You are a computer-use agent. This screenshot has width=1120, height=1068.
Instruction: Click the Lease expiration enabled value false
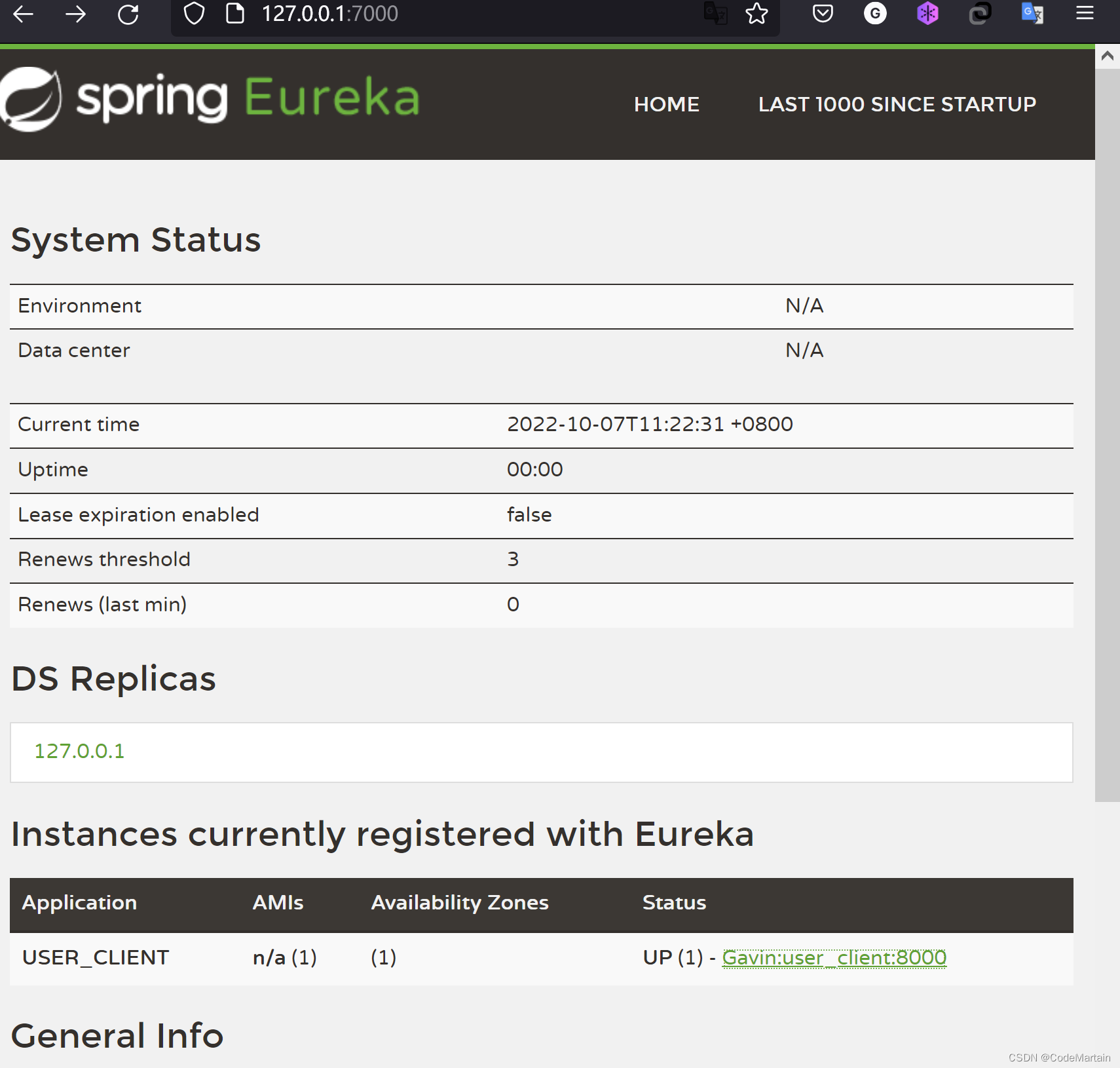pos(529,515)
